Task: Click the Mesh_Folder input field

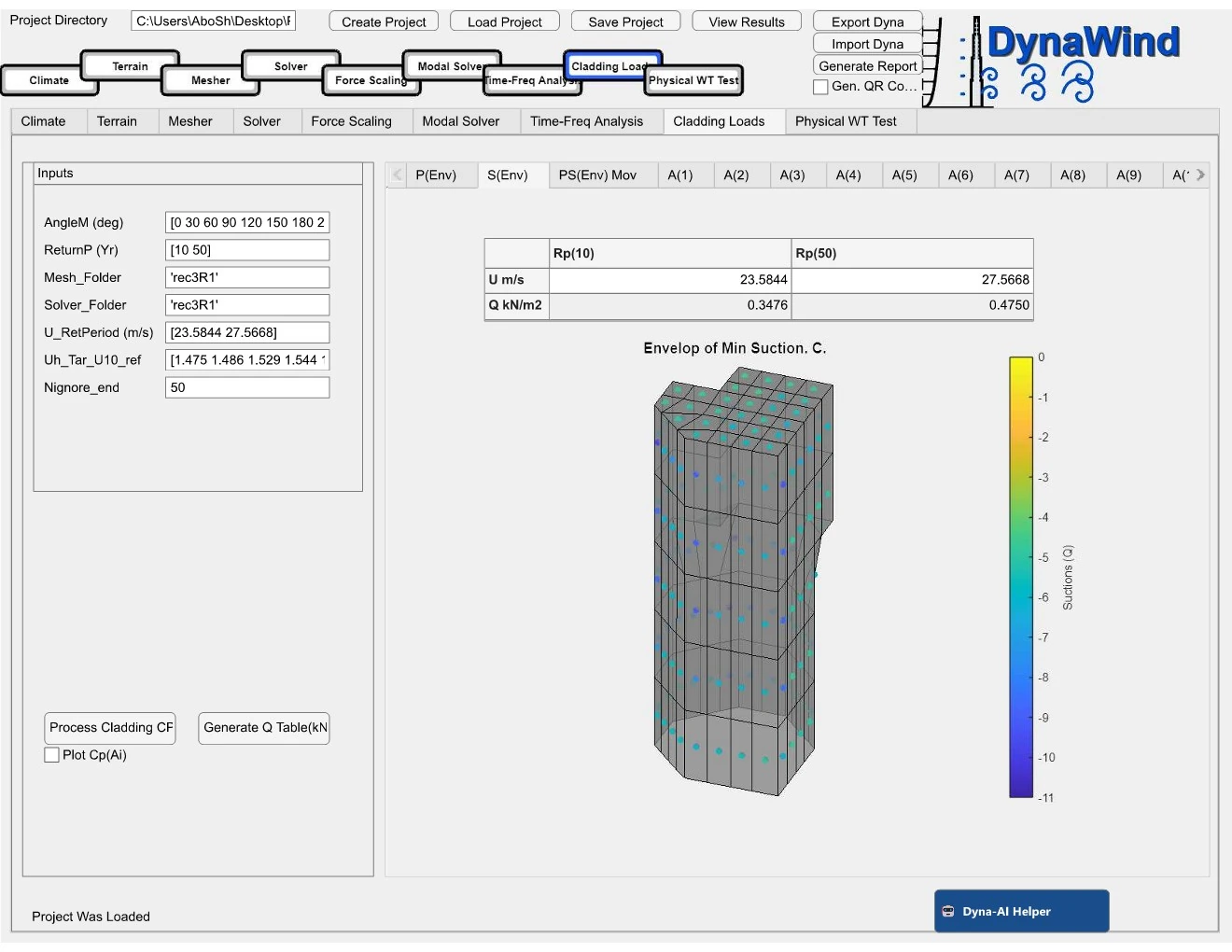Action: pyautogui.click(x=246, y=277)
